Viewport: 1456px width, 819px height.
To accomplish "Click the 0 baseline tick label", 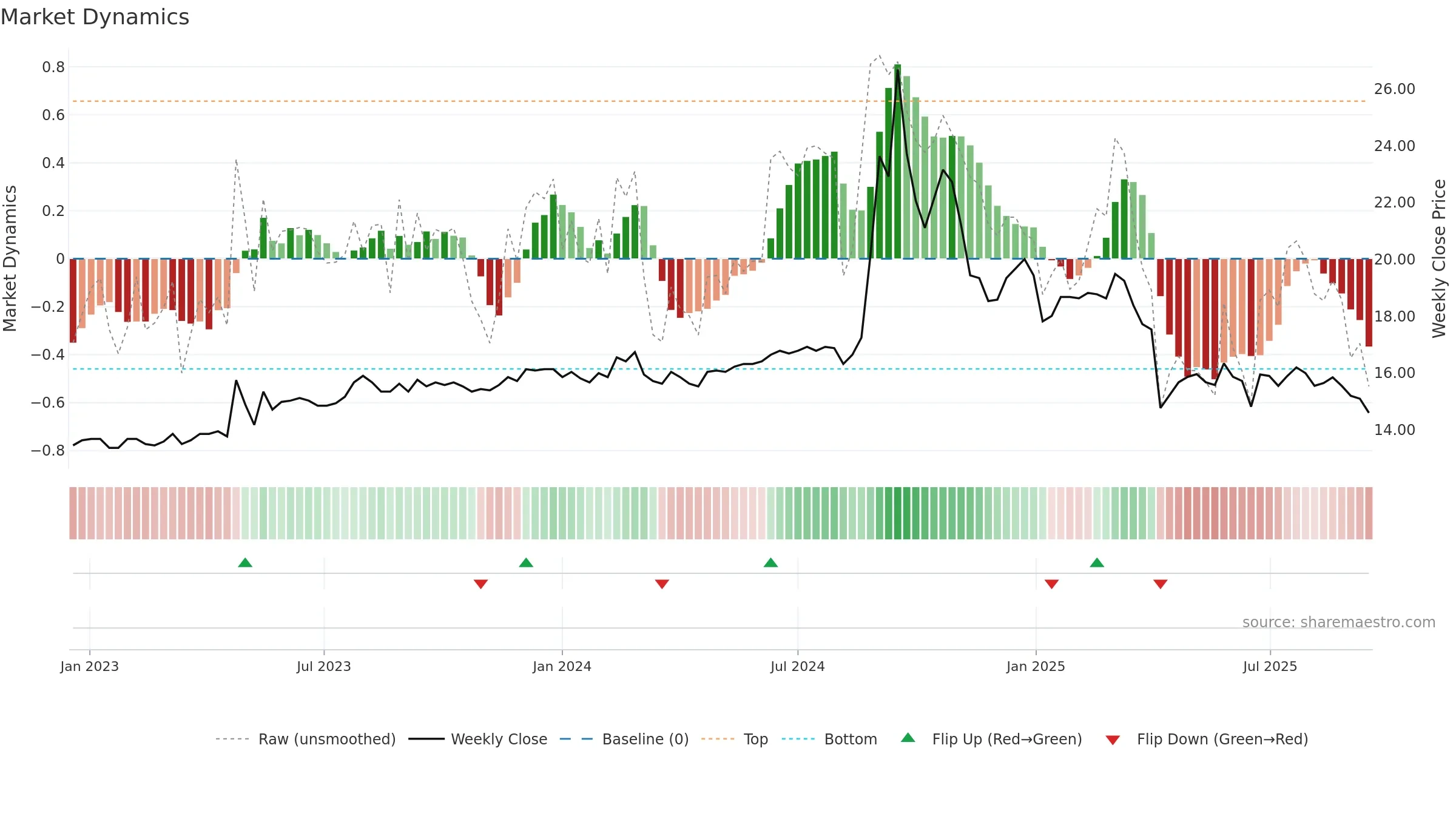I will click(60, 258).
